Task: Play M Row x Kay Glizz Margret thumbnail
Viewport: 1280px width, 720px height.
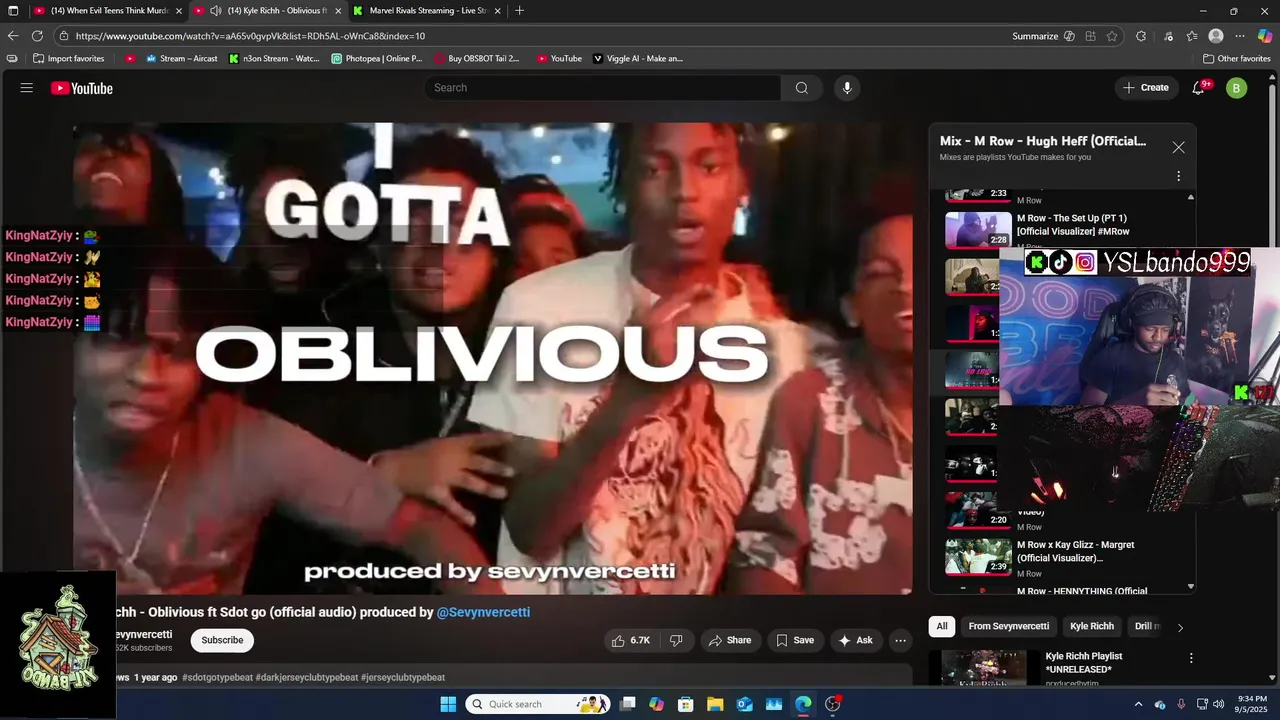Action: 979,558
